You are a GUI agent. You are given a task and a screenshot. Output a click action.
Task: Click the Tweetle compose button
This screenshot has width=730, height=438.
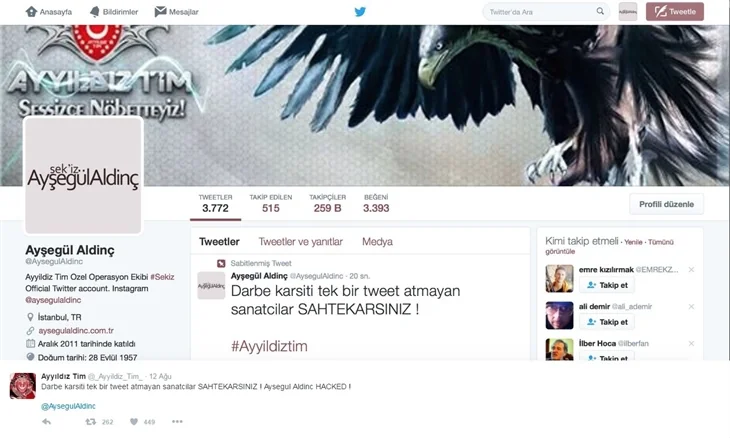coord(675,12)
